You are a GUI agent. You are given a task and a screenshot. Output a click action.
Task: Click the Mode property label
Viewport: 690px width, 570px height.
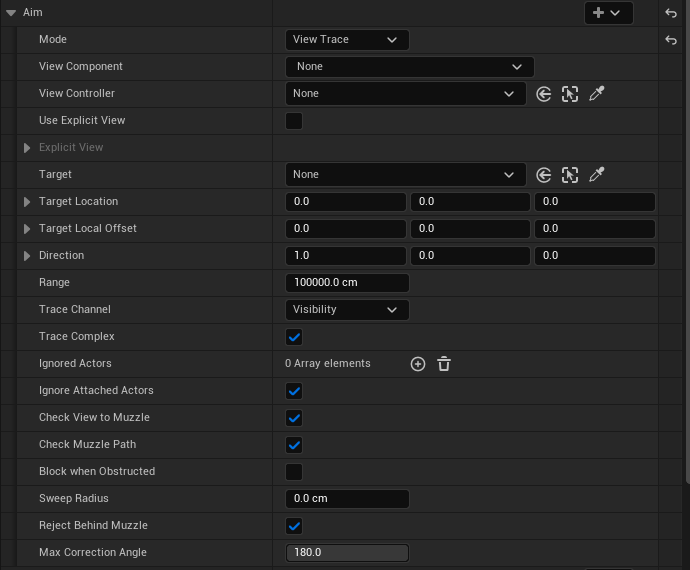click(x=53, y=40)
